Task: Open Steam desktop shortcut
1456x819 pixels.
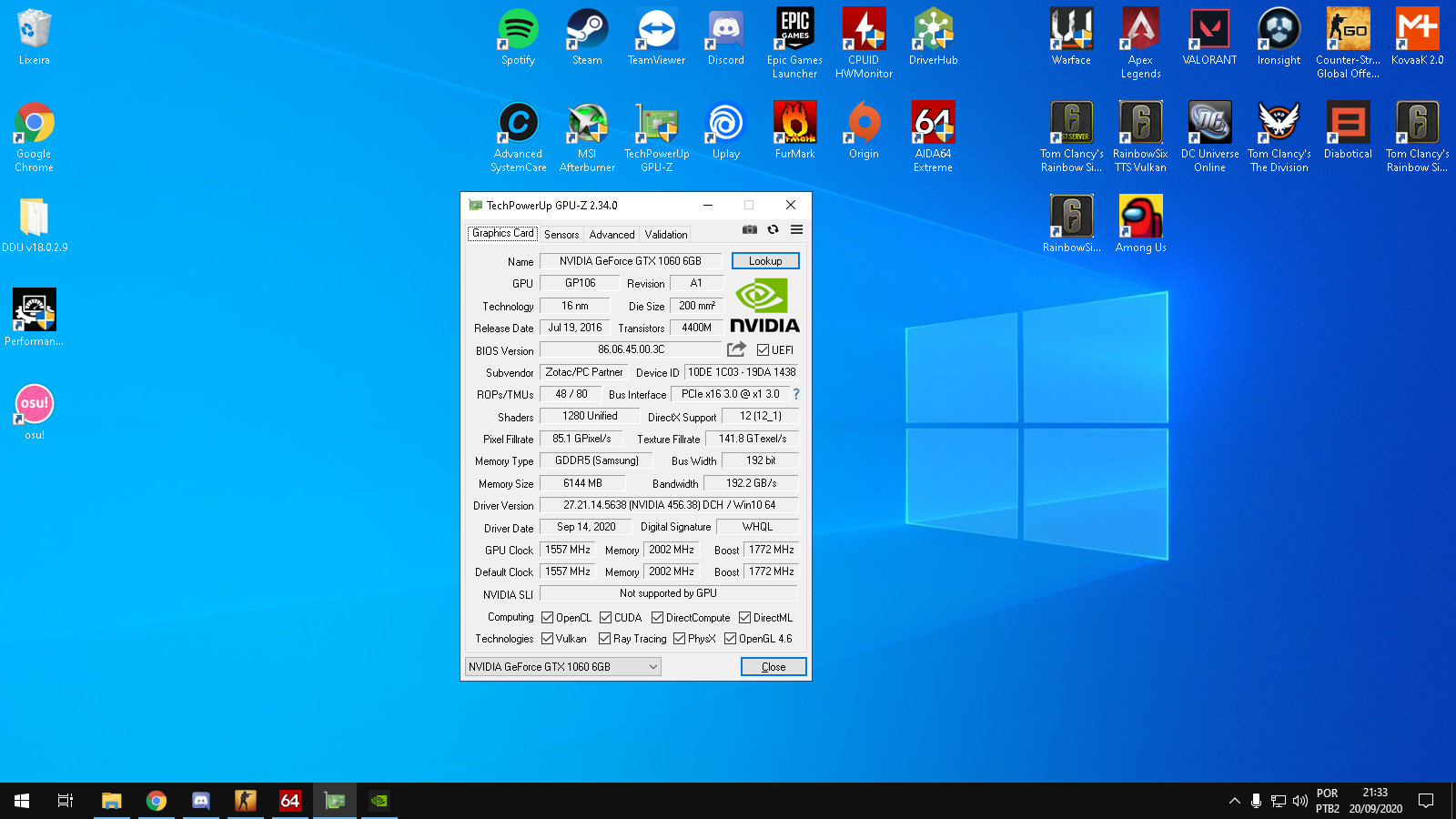Action: (588, 38)
